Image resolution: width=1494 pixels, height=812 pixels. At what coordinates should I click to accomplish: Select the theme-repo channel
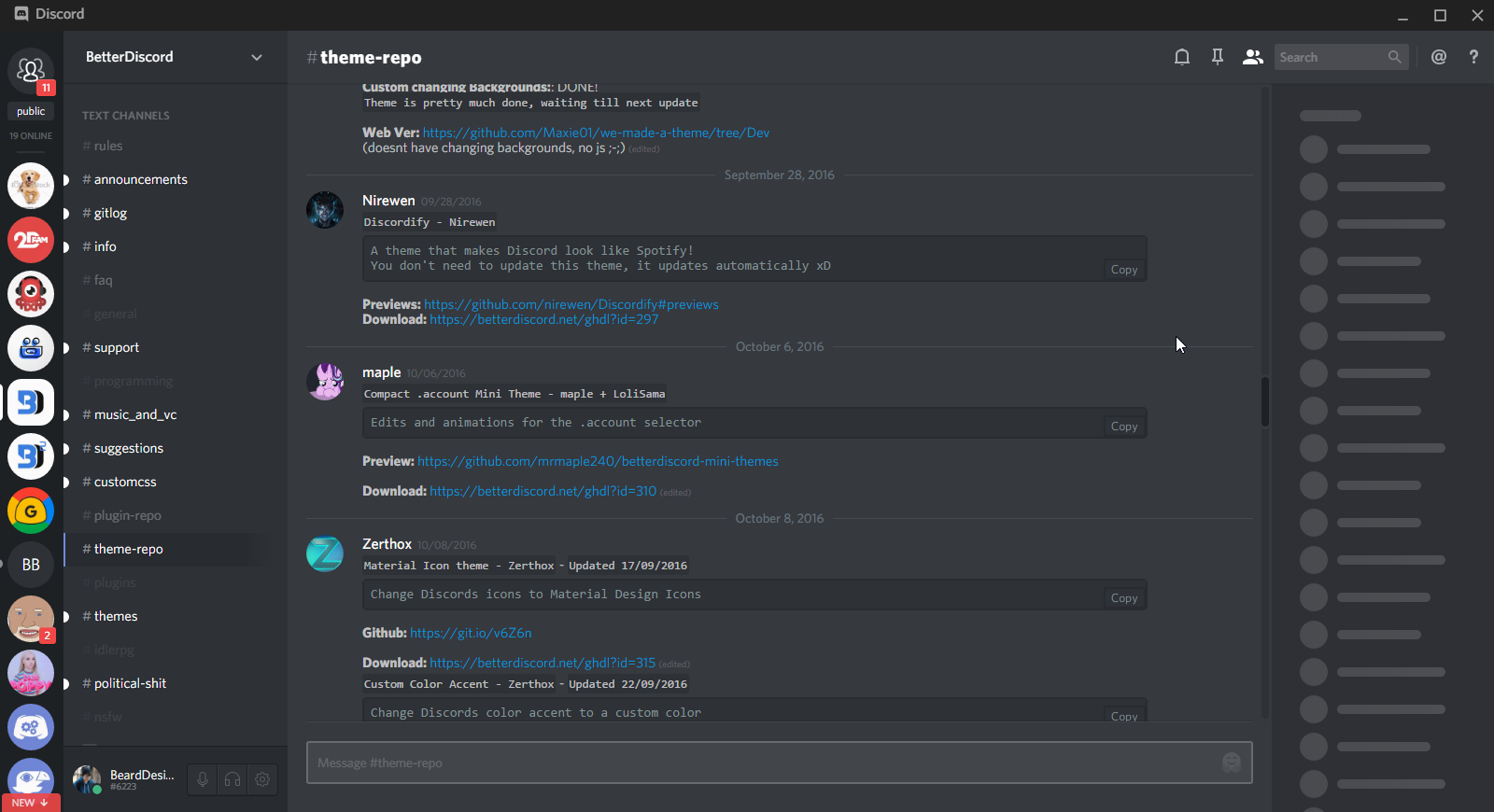coord(176,549)
